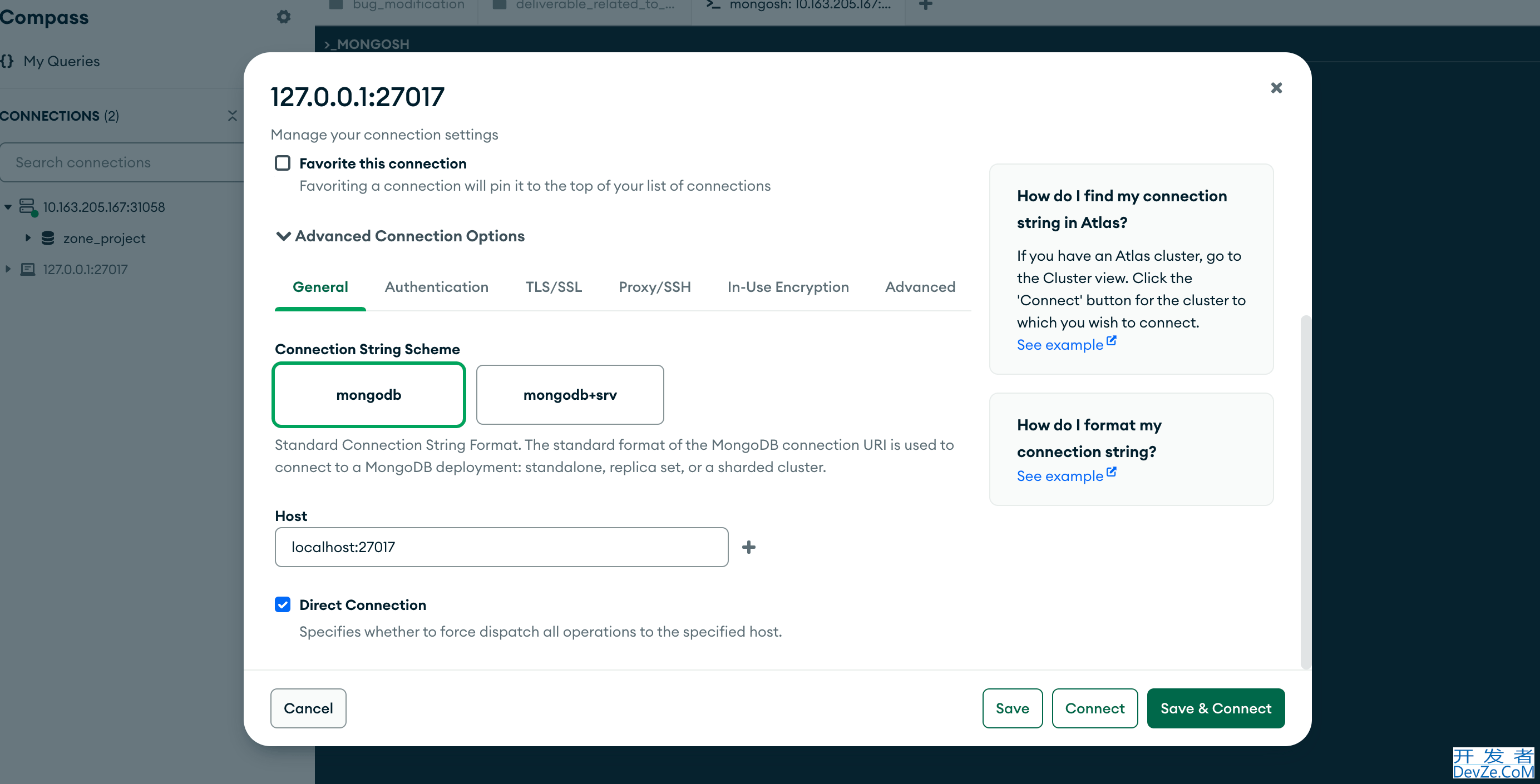
Task: Click the mongosh shell tab icon
Action: 713,5
